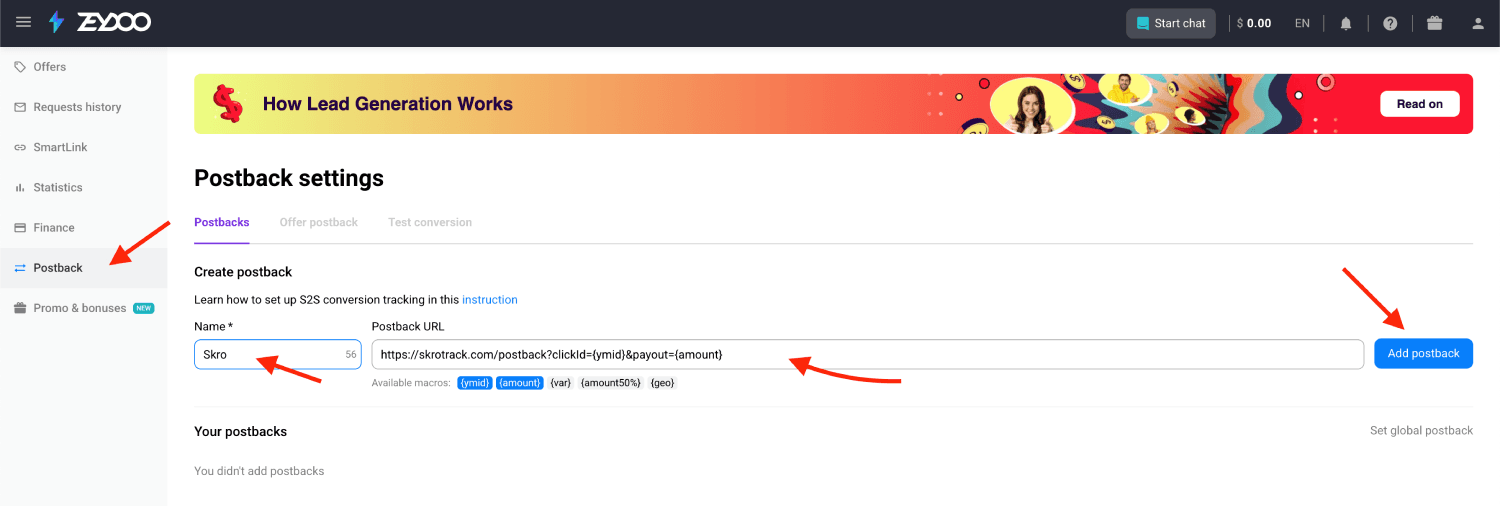Click the SmartLink chain icon

click(20, 147)
